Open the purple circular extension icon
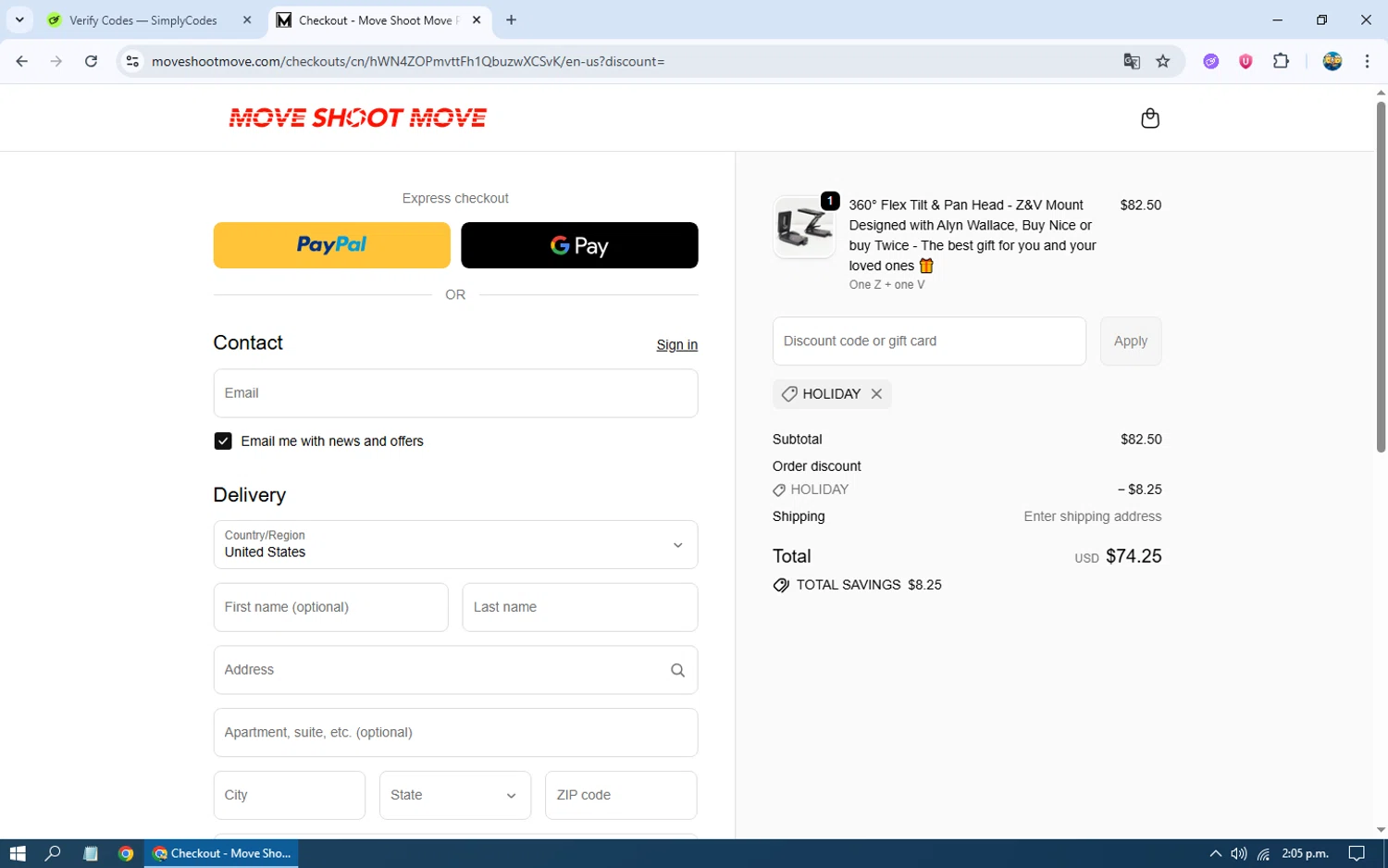 (x=1211, y=61)
